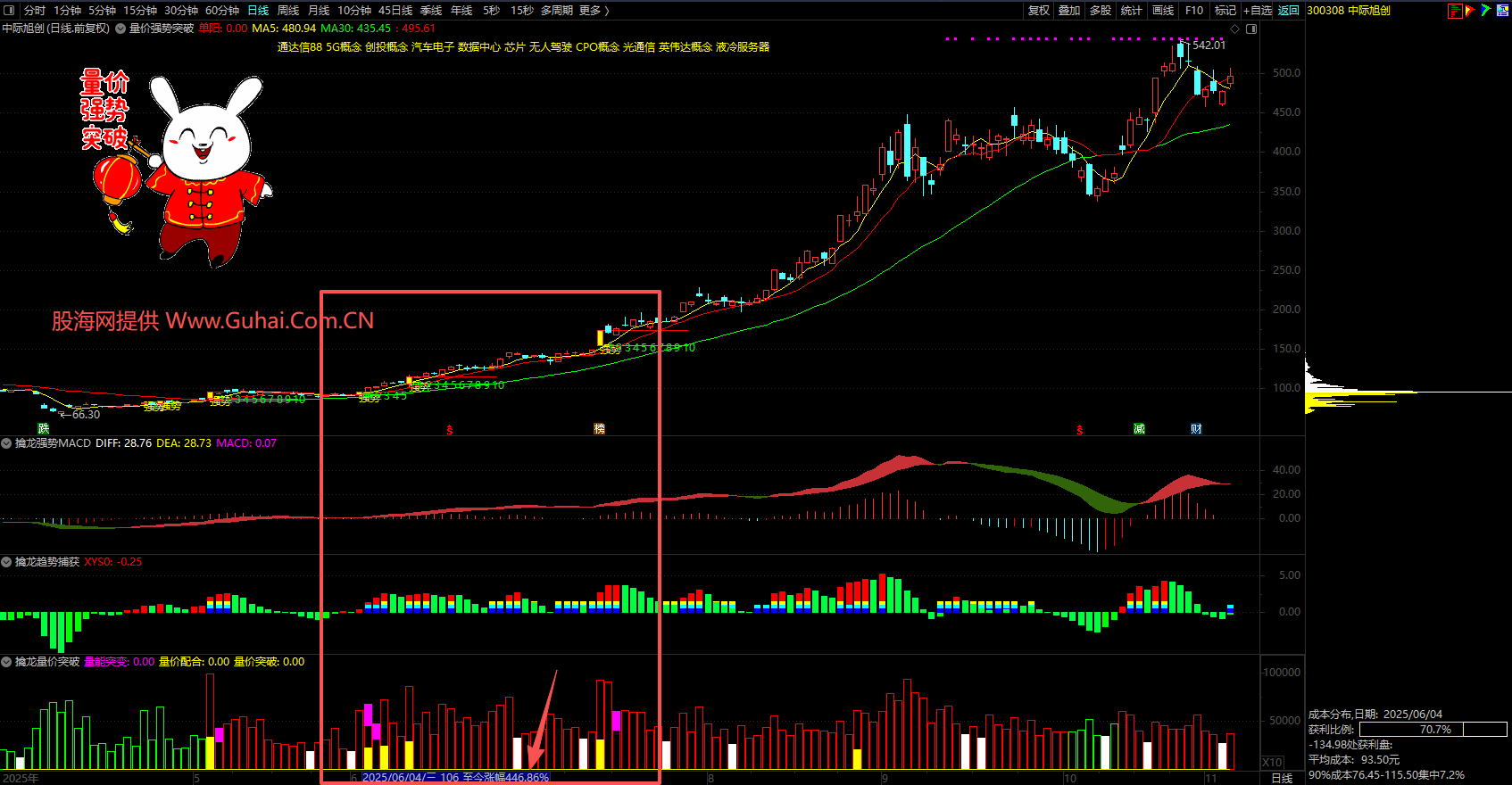Screen dimensions: 1512x785
Task: Expand the 擒龙强势MACD indicator menu
Action: point(7,443)
